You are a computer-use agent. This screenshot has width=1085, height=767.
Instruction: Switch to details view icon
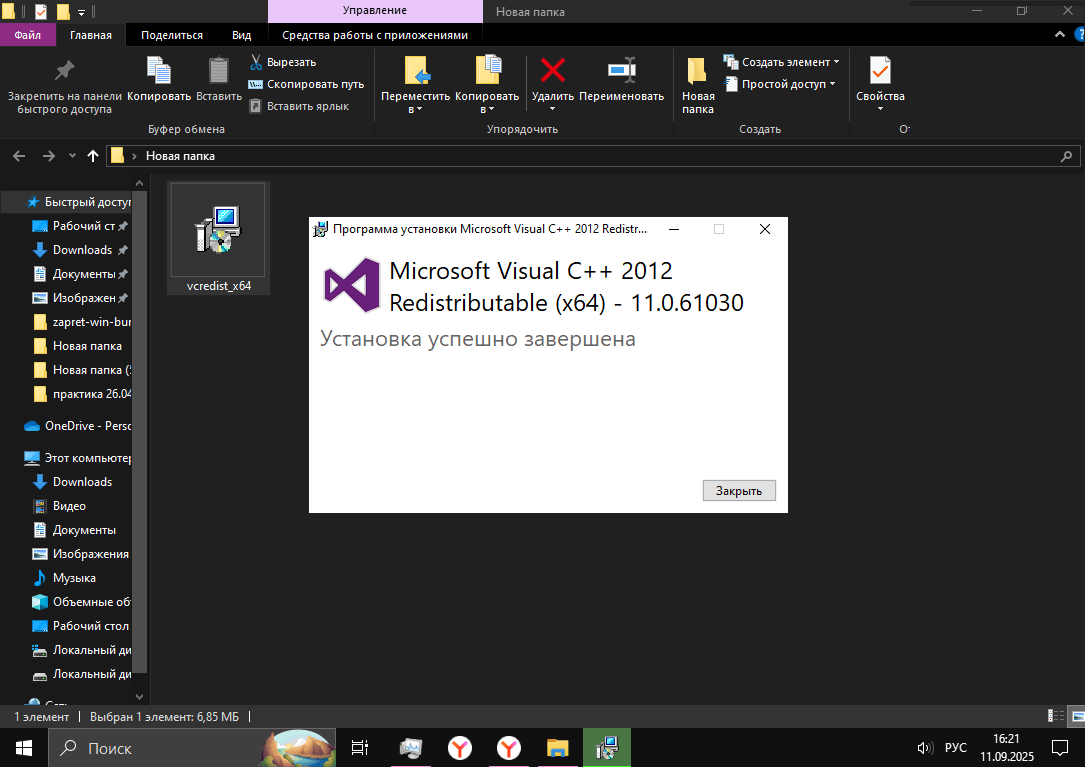(x=1056, y=716)
